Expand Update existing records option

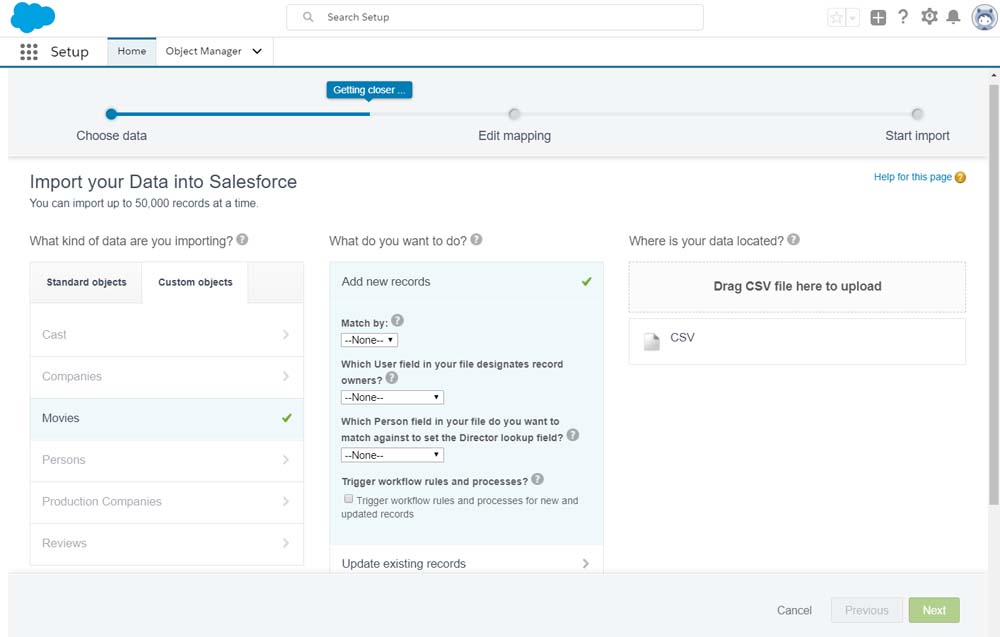tap(466, 564)
